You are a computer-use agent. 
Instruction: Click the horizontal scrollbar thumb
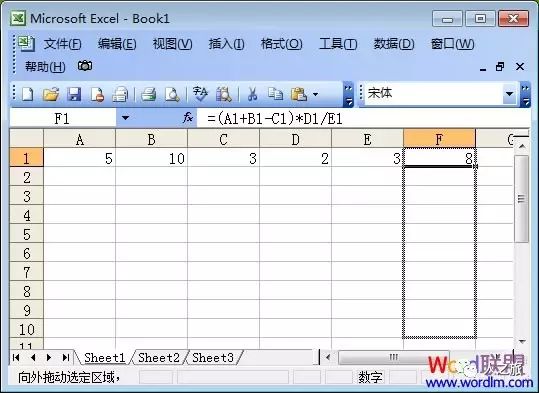point(394,358)
